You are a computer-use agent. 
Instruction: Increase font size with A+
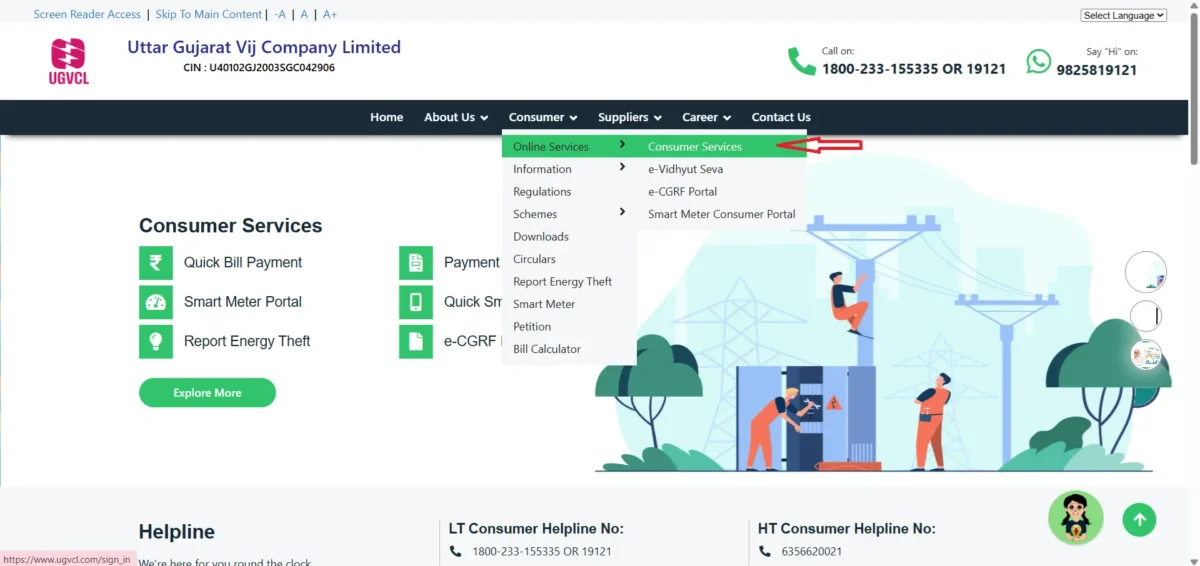330,14
